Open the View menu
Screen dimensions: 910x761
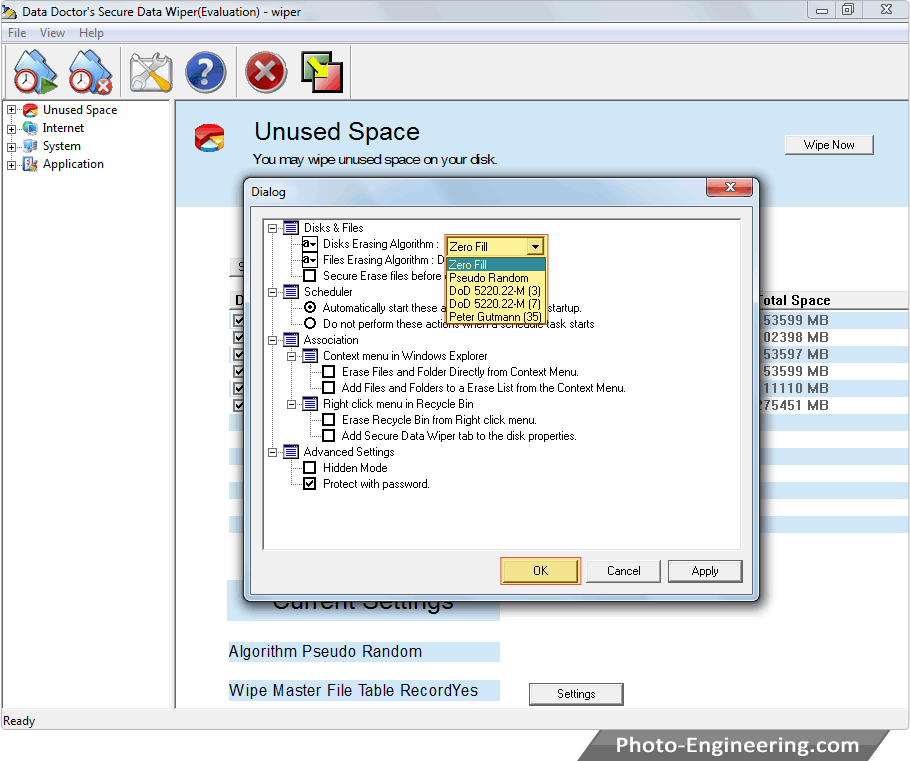point(52,33)
